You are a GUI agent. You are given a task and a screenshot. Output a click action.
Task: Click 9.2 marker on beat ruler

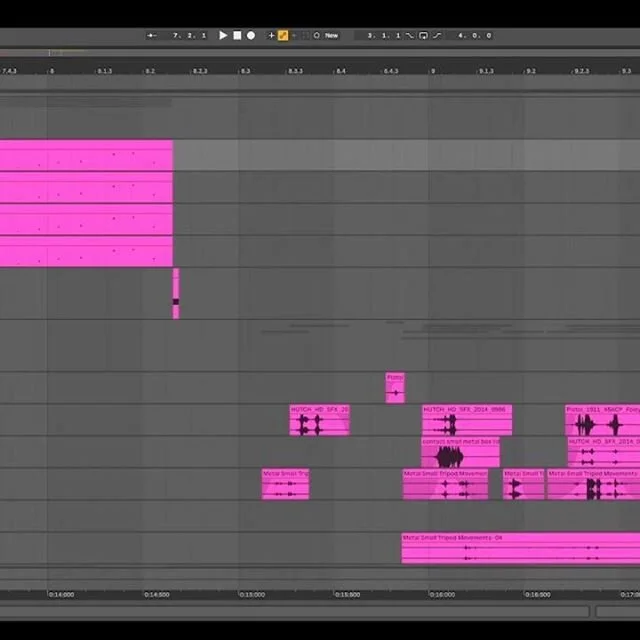coord(531,71)
